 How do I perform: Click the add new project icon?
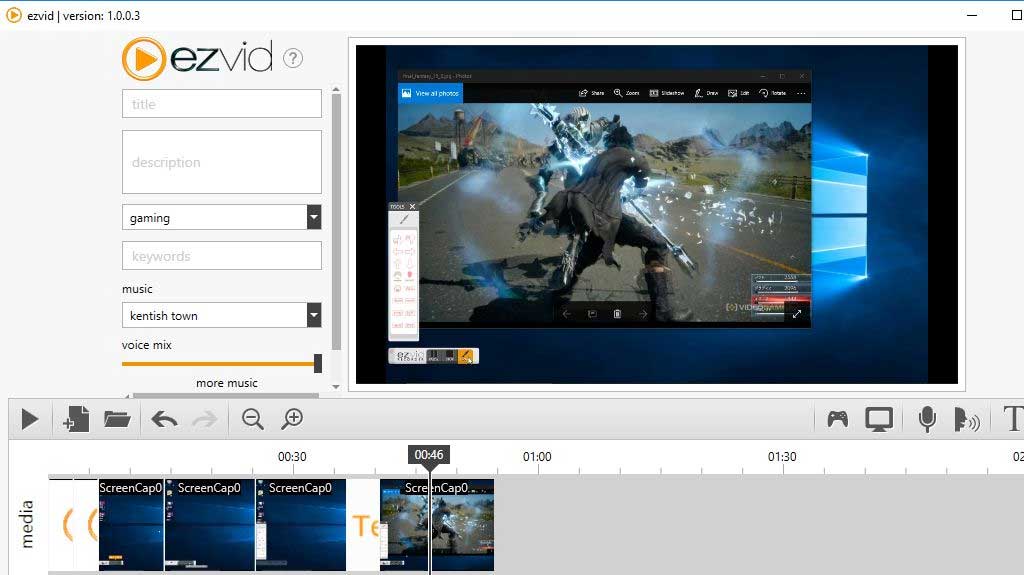(76, 419)
